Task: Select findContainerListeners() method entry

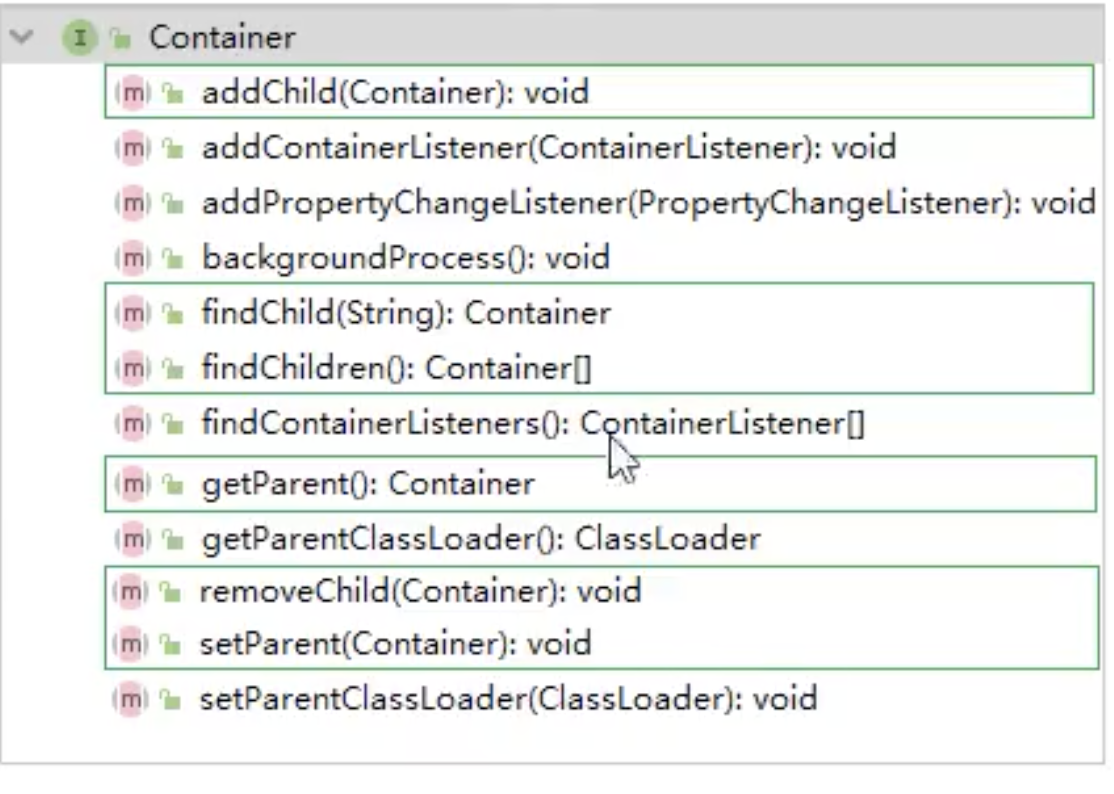Action: pos(533,423)
